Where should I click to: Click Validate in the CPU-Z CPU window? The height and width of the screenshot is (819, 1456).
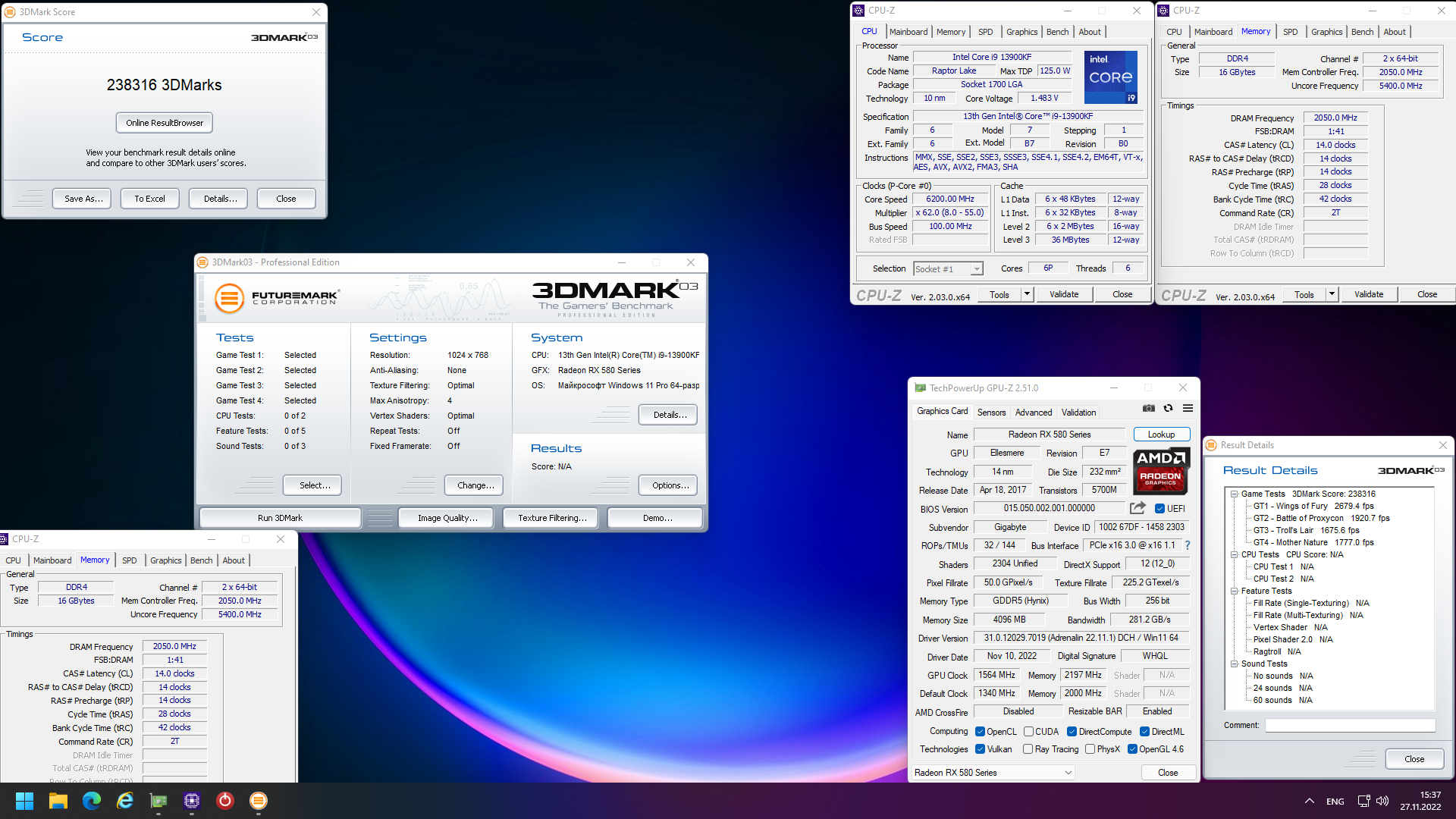tap(1064, 294)
